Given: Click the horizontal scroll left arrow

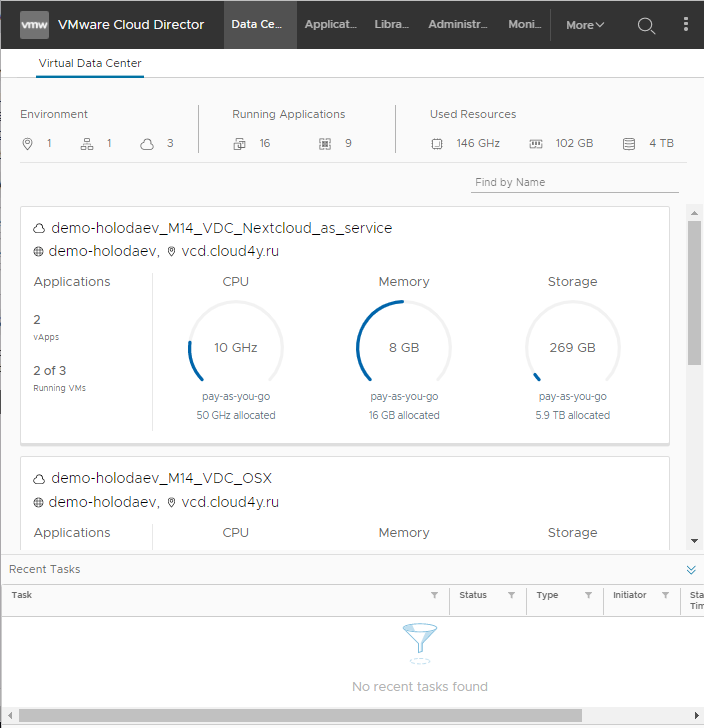Looking at the screenshot, I should point(10,715).
